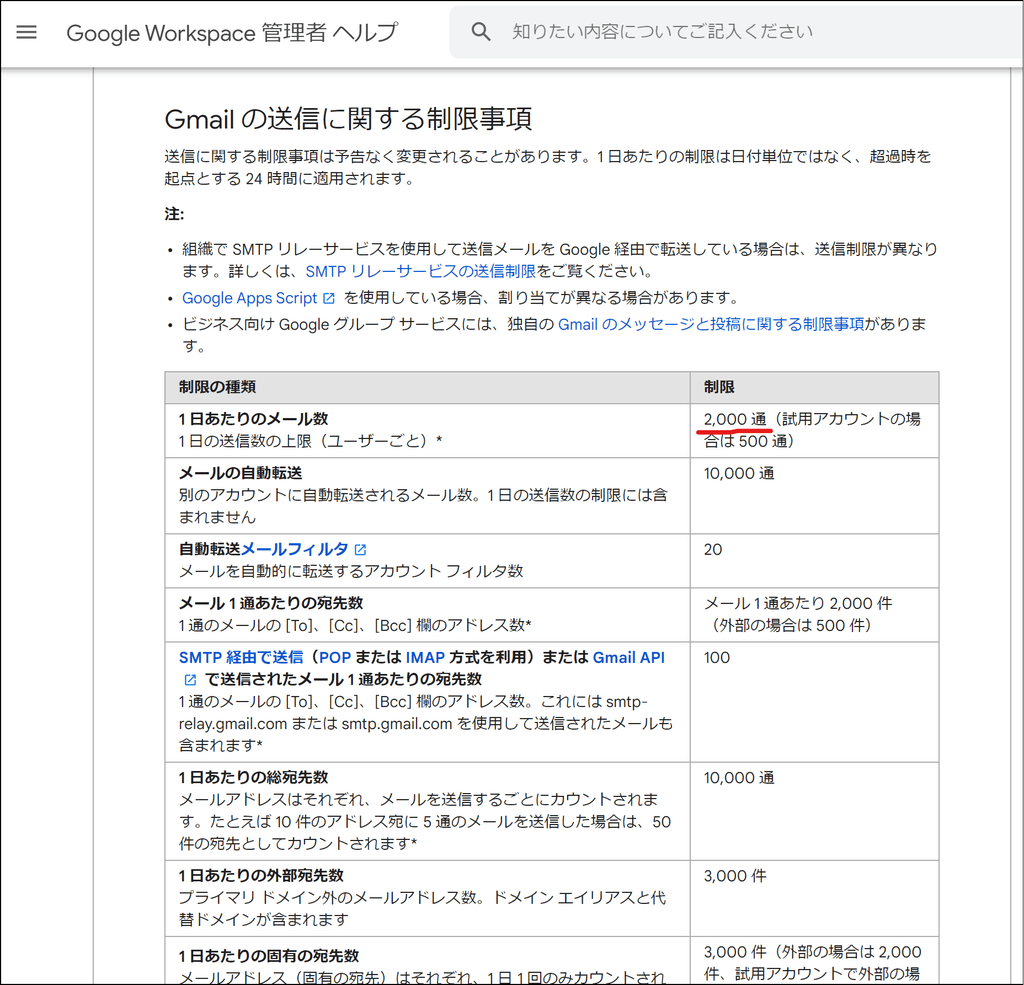
Task: Click メール 1 通あたり 2,000 件 value
Action: 798,604
